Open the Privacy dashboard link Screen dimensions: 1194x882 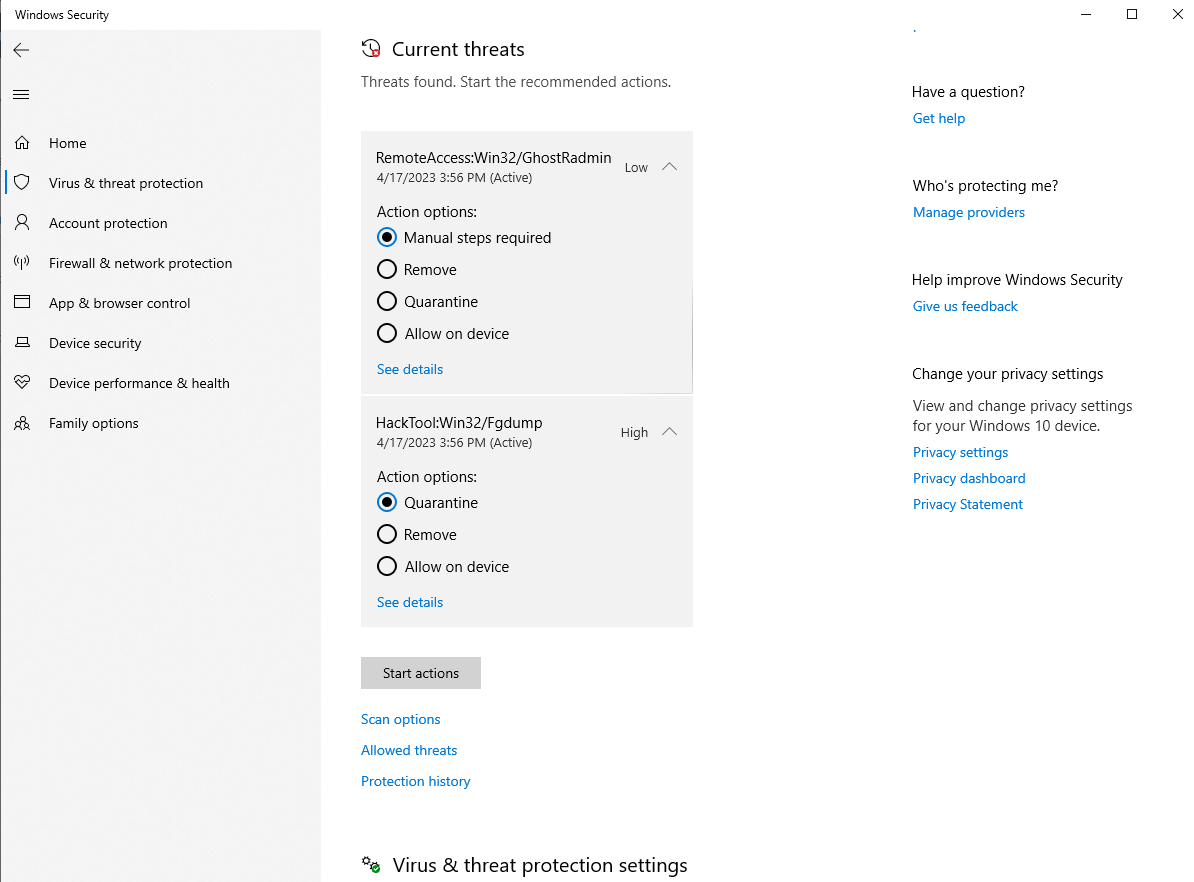[968, 478]
